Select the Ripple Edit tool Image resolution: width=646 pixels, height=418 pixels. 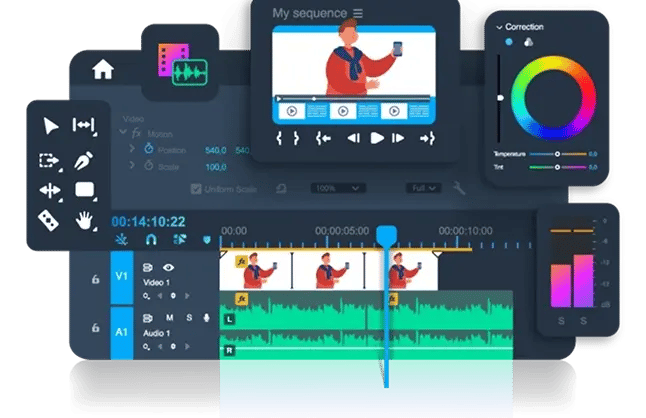tap(84, 125)
